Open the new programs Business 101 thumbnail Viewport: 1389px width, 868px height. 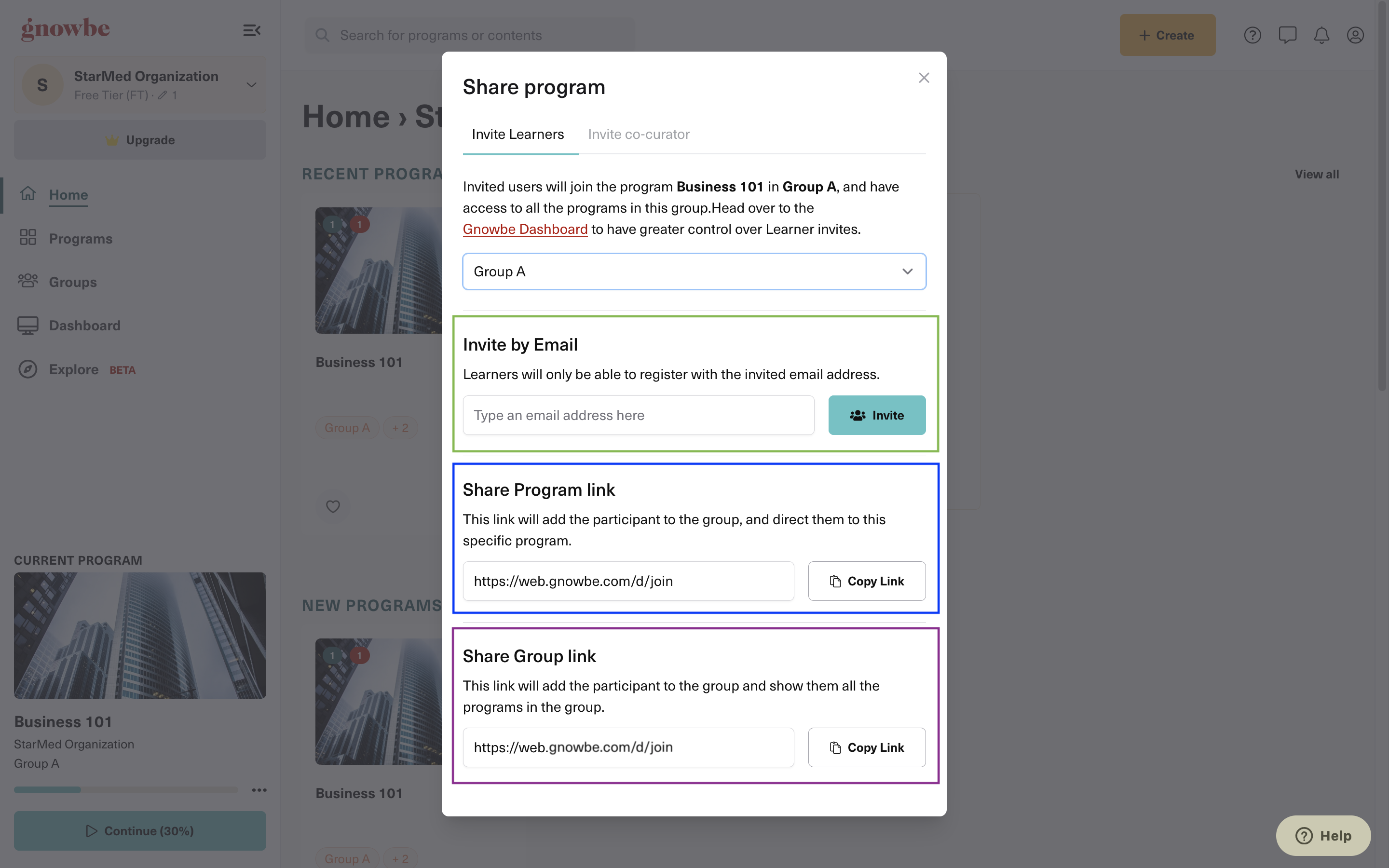click(x=378, y=702)
